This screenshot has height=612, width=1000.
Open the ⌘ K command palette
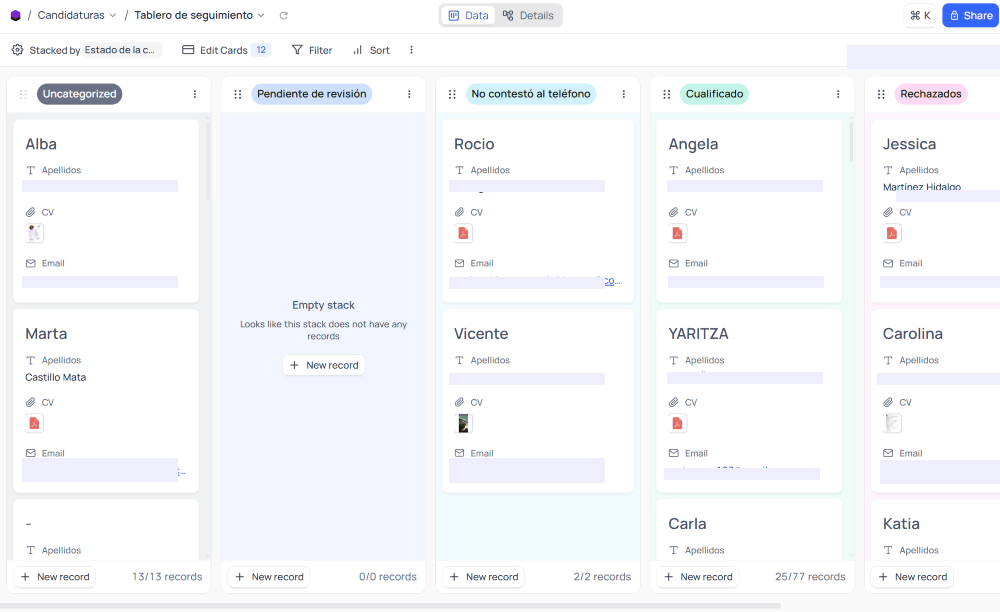pyautogui.click(x=920, y=16)
